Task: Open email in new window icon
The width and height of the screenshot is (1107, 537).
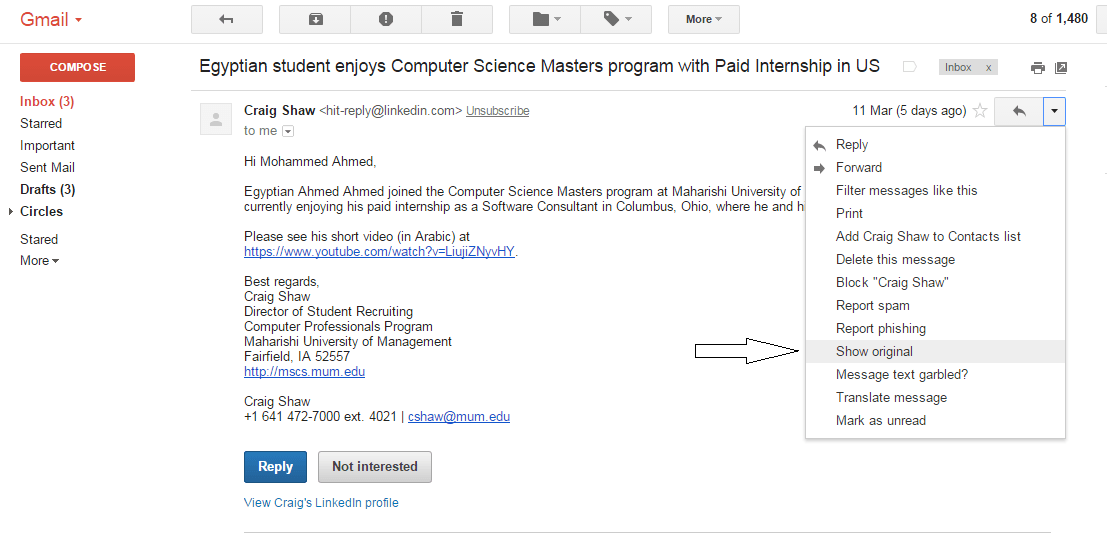Action: [1061, 68]
